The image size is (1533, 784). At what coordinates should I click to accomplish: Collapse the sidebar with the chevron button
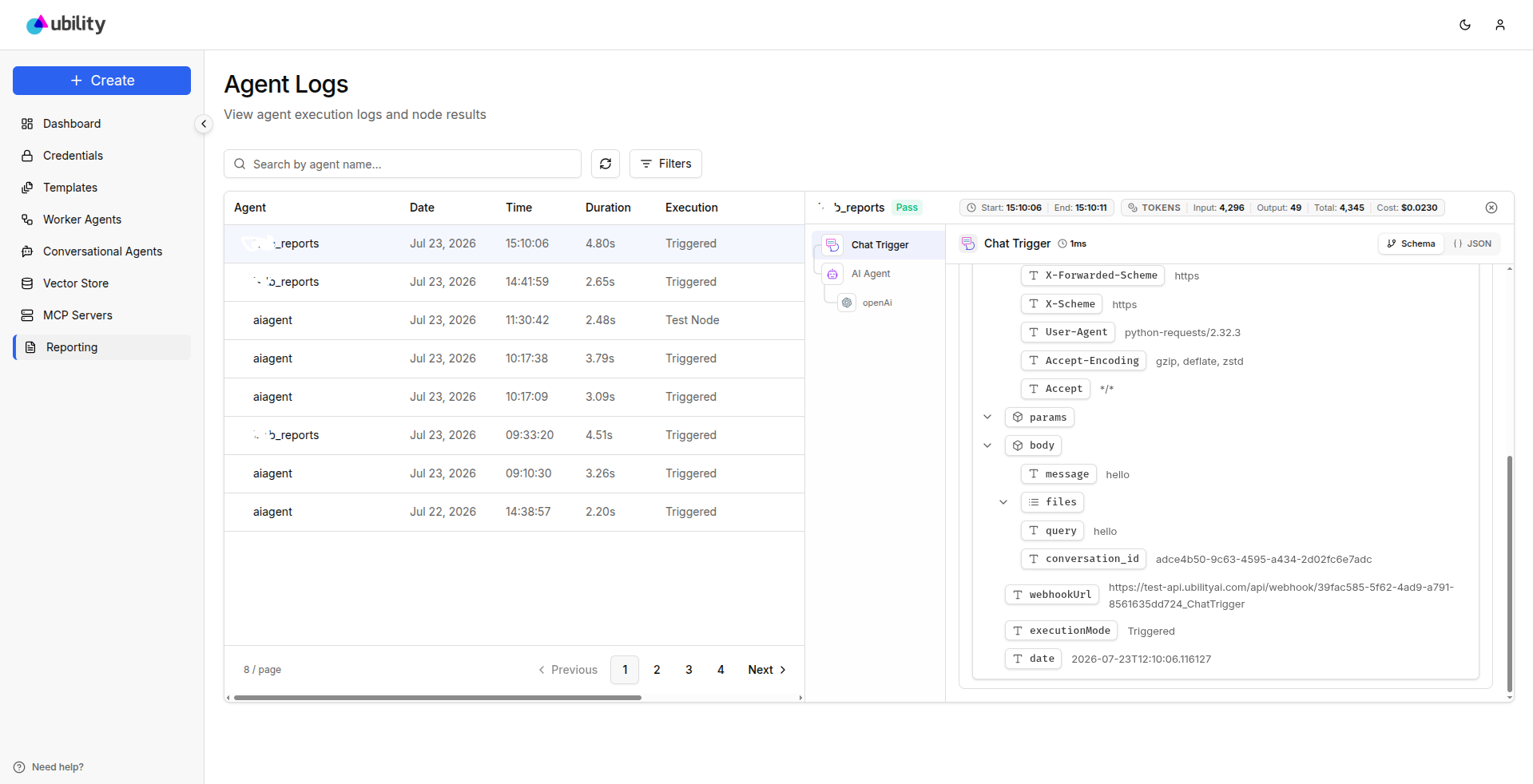click(x=204, y=124)
